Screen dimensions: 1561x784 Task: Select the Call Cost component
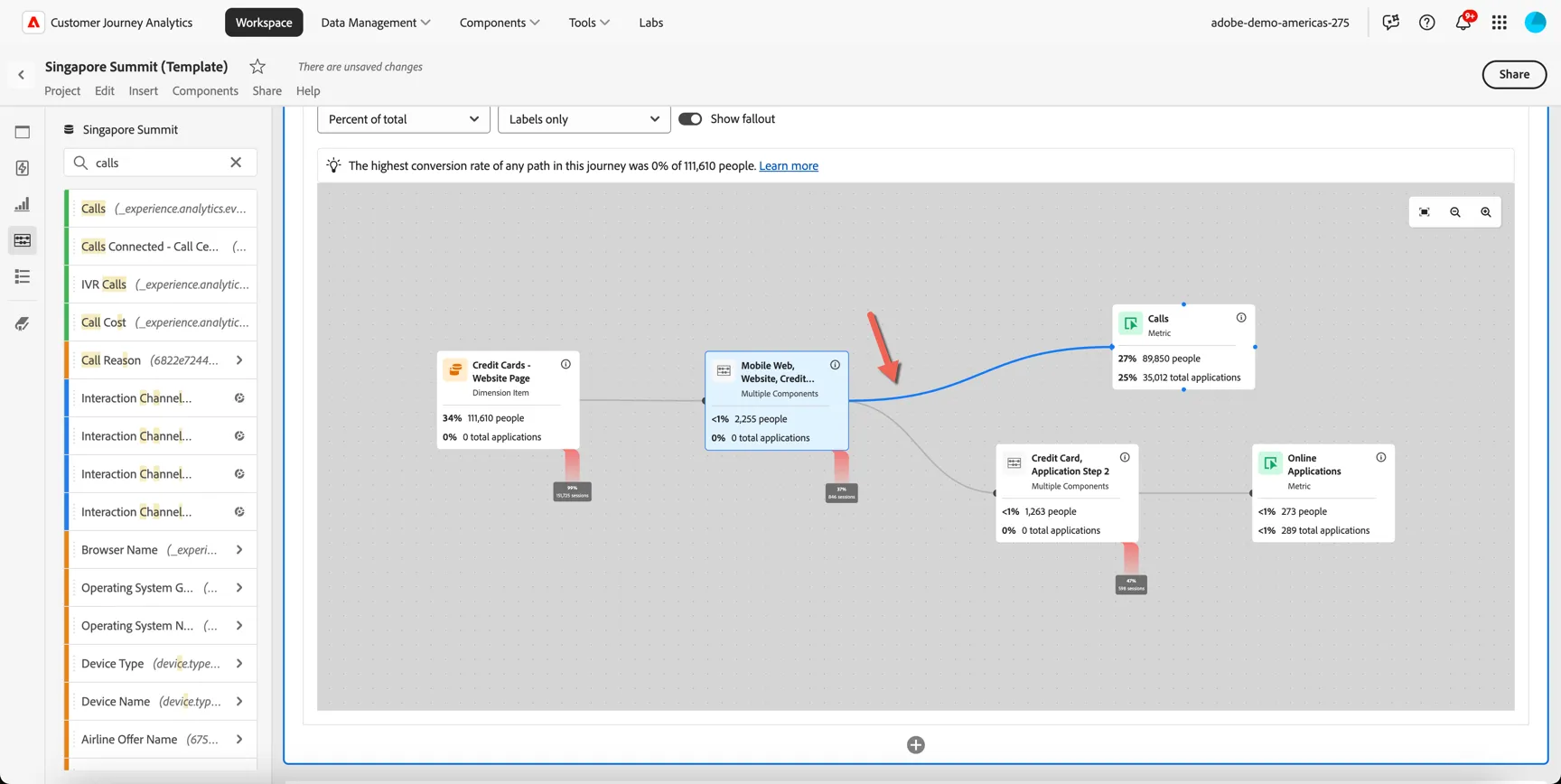point(162,322)
